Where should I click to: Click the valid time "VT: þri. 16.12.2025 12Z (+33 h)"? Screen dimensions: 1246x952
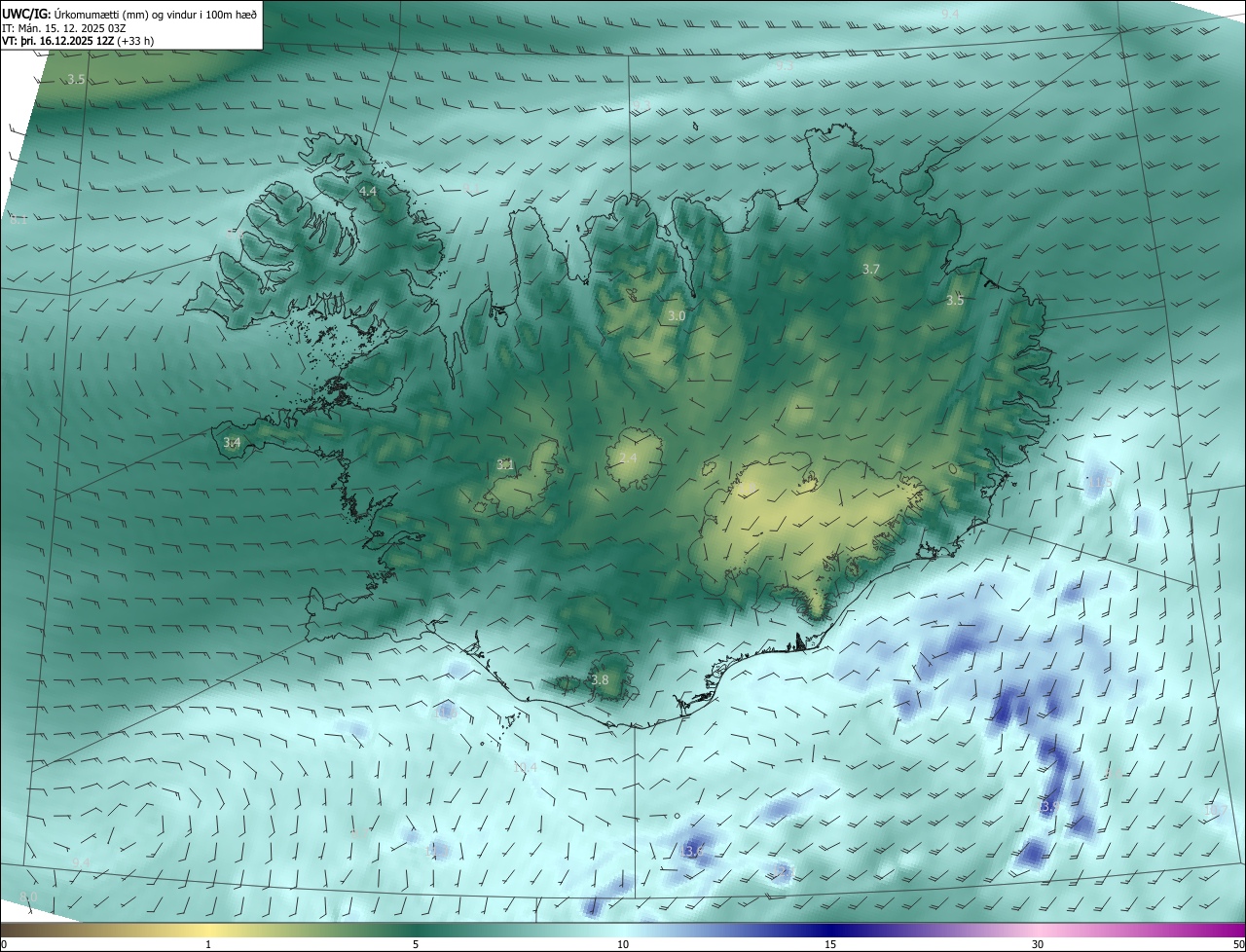pos(78,41)
